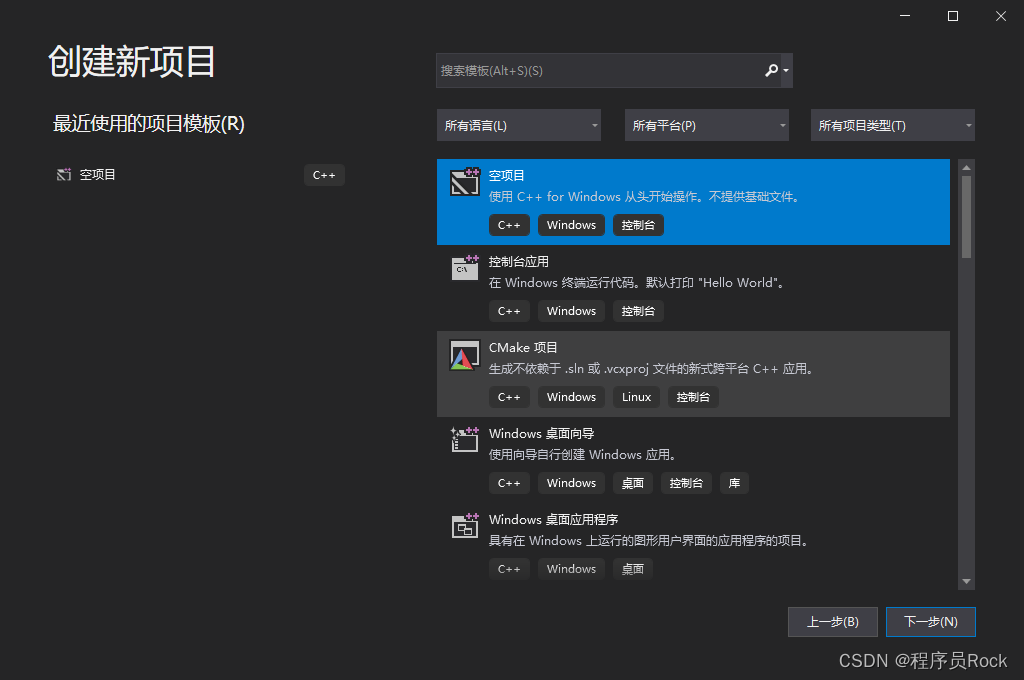Image resolution: width=1024 pixels, height=680 pixels.
Task: Maximize the dialog window
Action: click(x=953, y=16)
